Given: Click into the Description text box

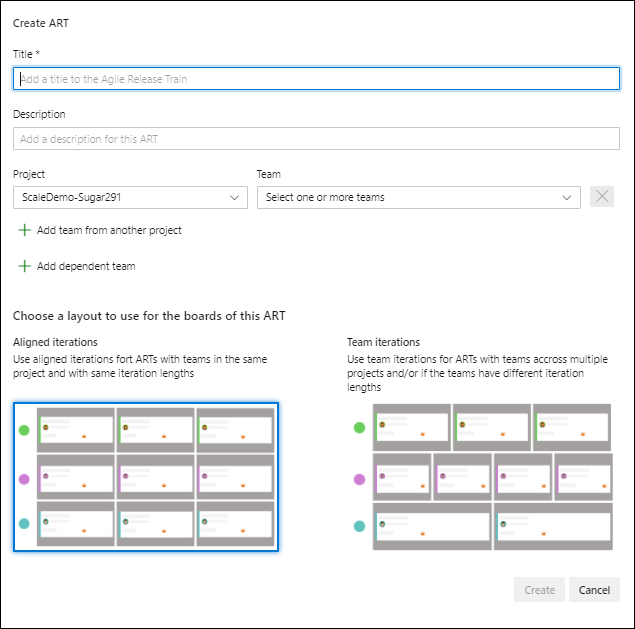Looking at the screenshot, I should pyautogui.click(x=316, y=139).
